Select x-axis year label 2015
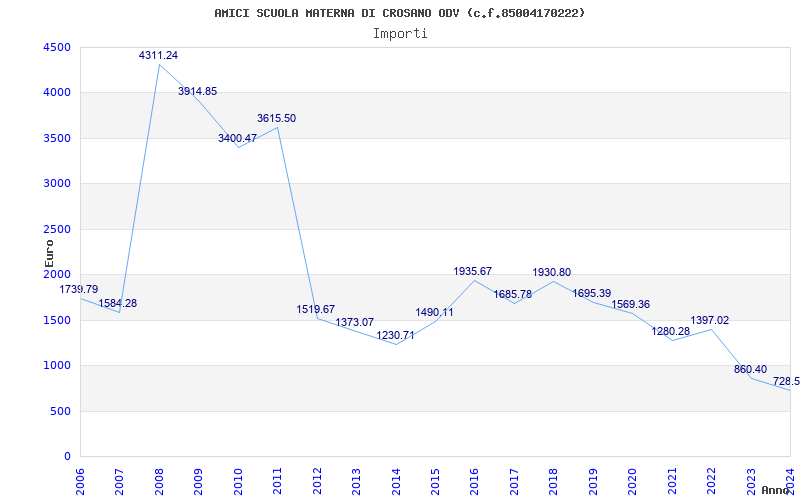 [435, 481]
